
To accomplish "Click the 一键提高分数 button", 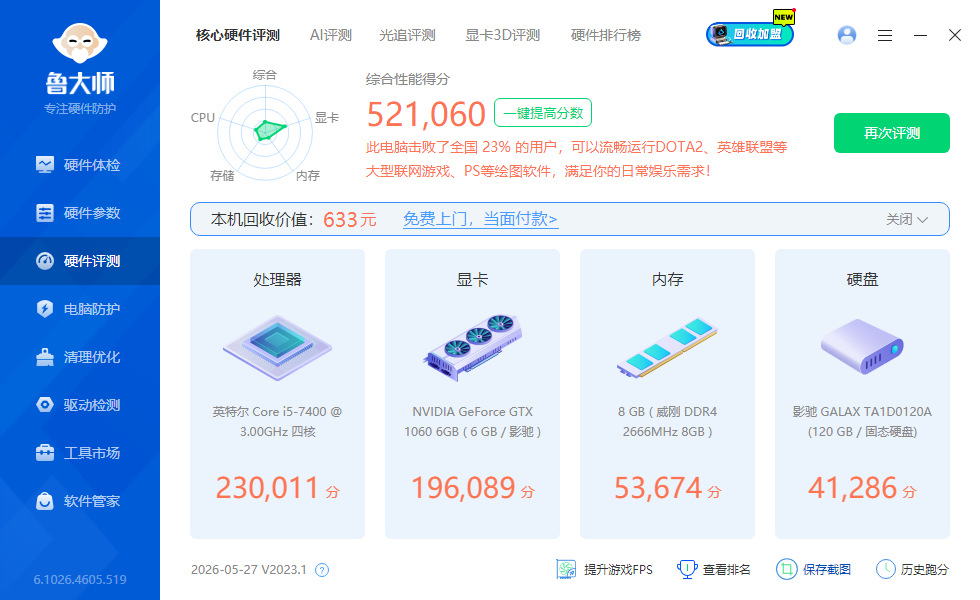I will click(543, 113).
